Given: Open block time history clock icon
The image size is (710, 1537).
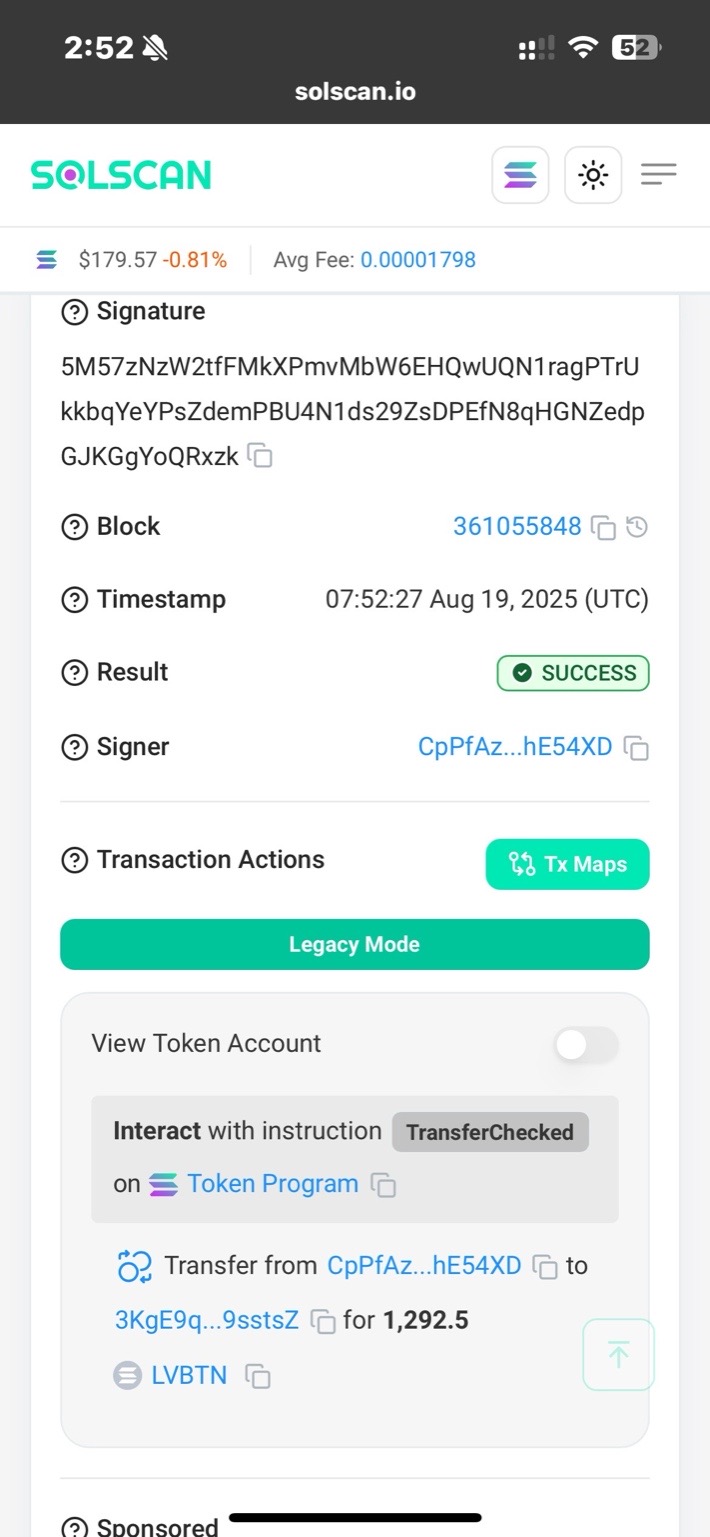Looking at the screenshot, I should click(x=637, y=527).
